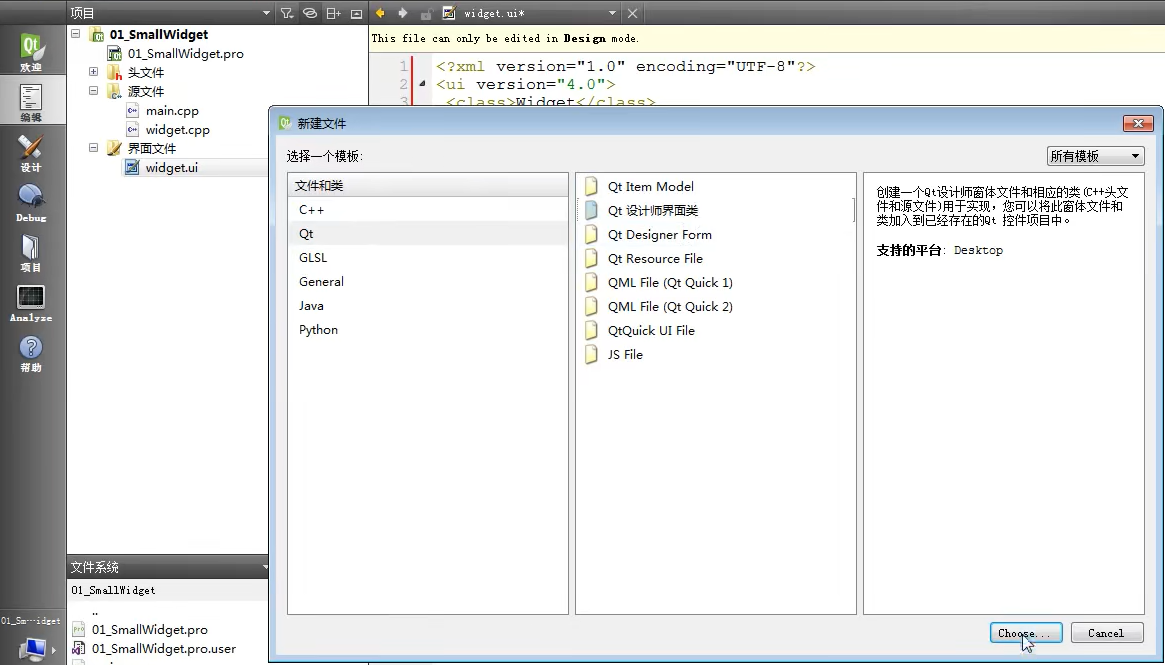Go forward with right arrow
Image resolution: width=1165 pixels, height=665 pixels.
403,13
